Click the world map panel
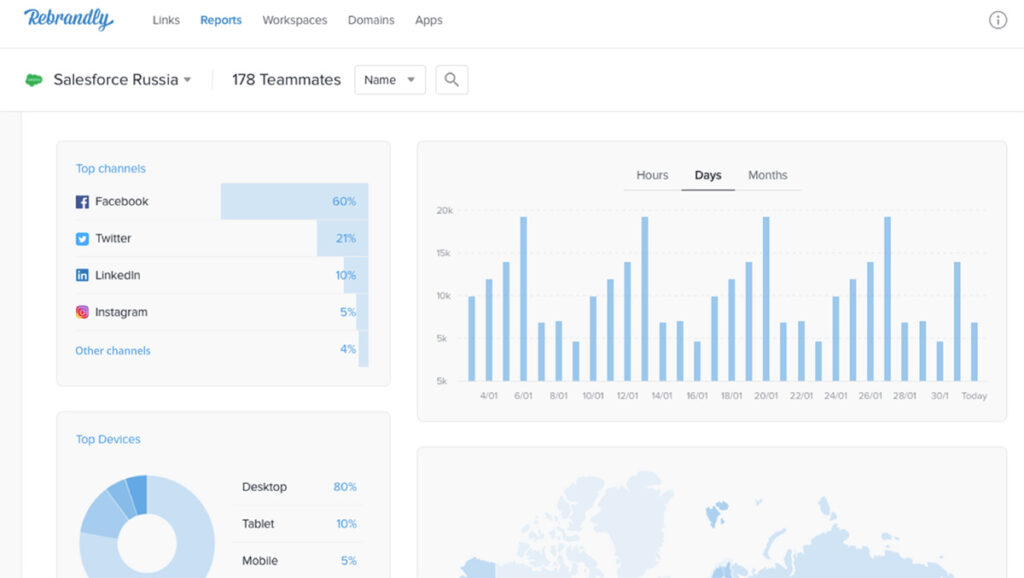The height and width of the screenshot is (578, 1024). [712, 513]
